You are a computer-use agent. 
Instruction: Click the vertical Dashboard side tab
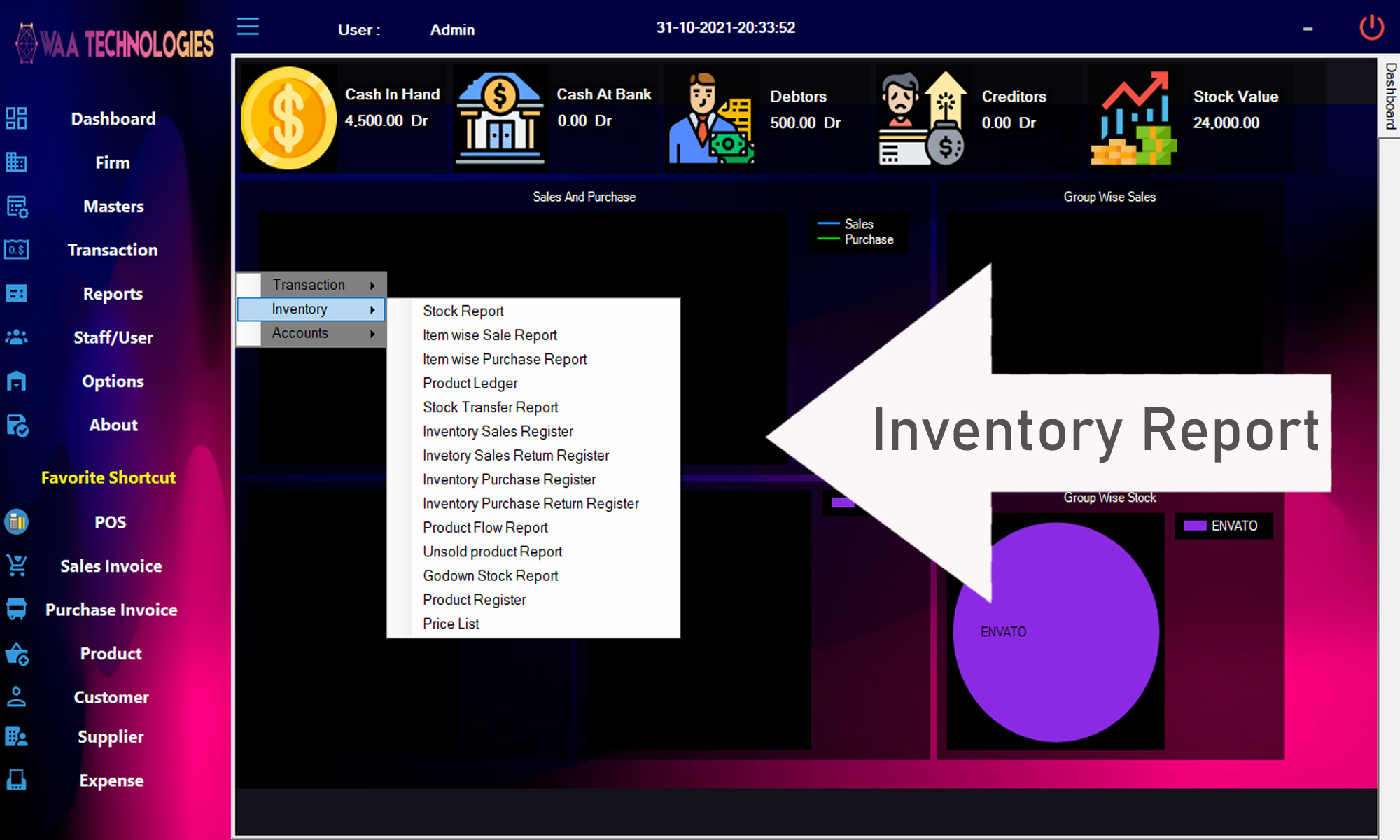coord(1390,97)
